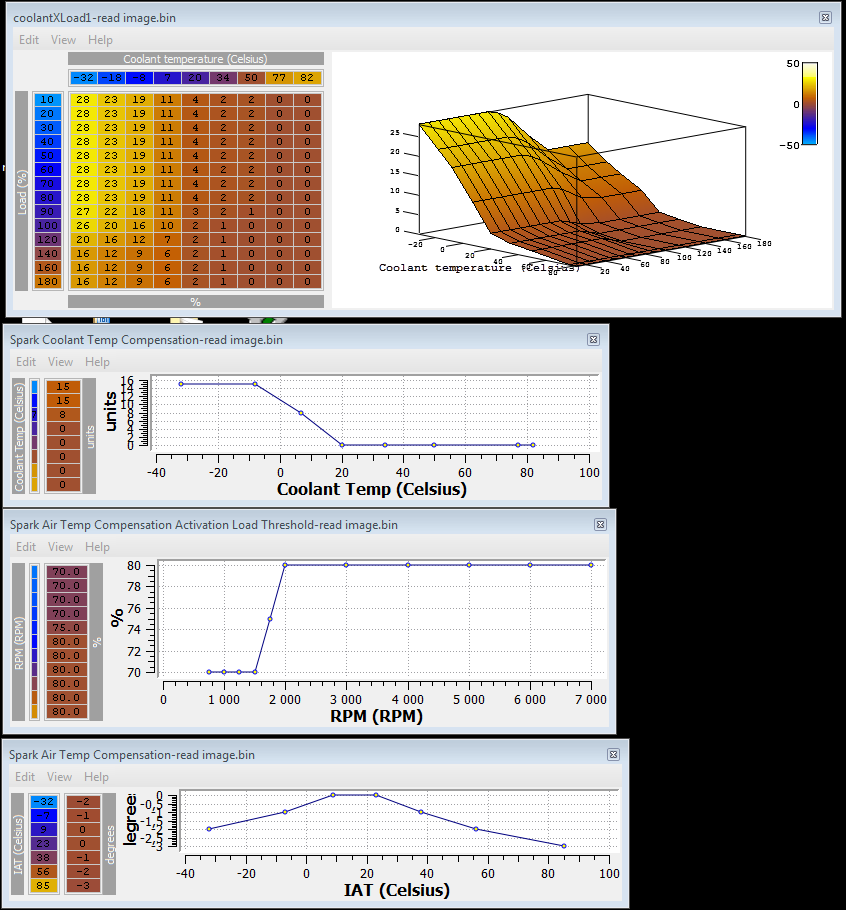Open Help menu in Activation Load Threshold window
Viewport: 846px width, 910px height.
[x=97, y=547]
